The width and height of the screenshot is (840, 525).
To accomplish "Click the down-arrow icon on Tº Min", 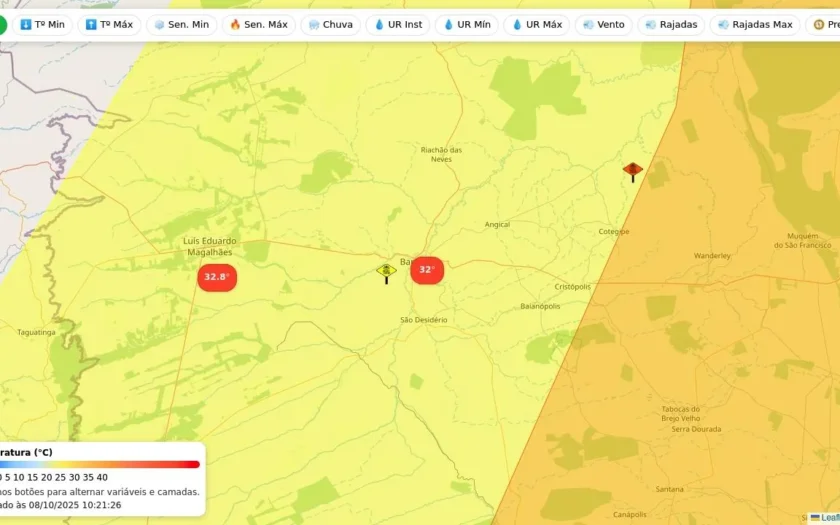I will click(26, 25).
